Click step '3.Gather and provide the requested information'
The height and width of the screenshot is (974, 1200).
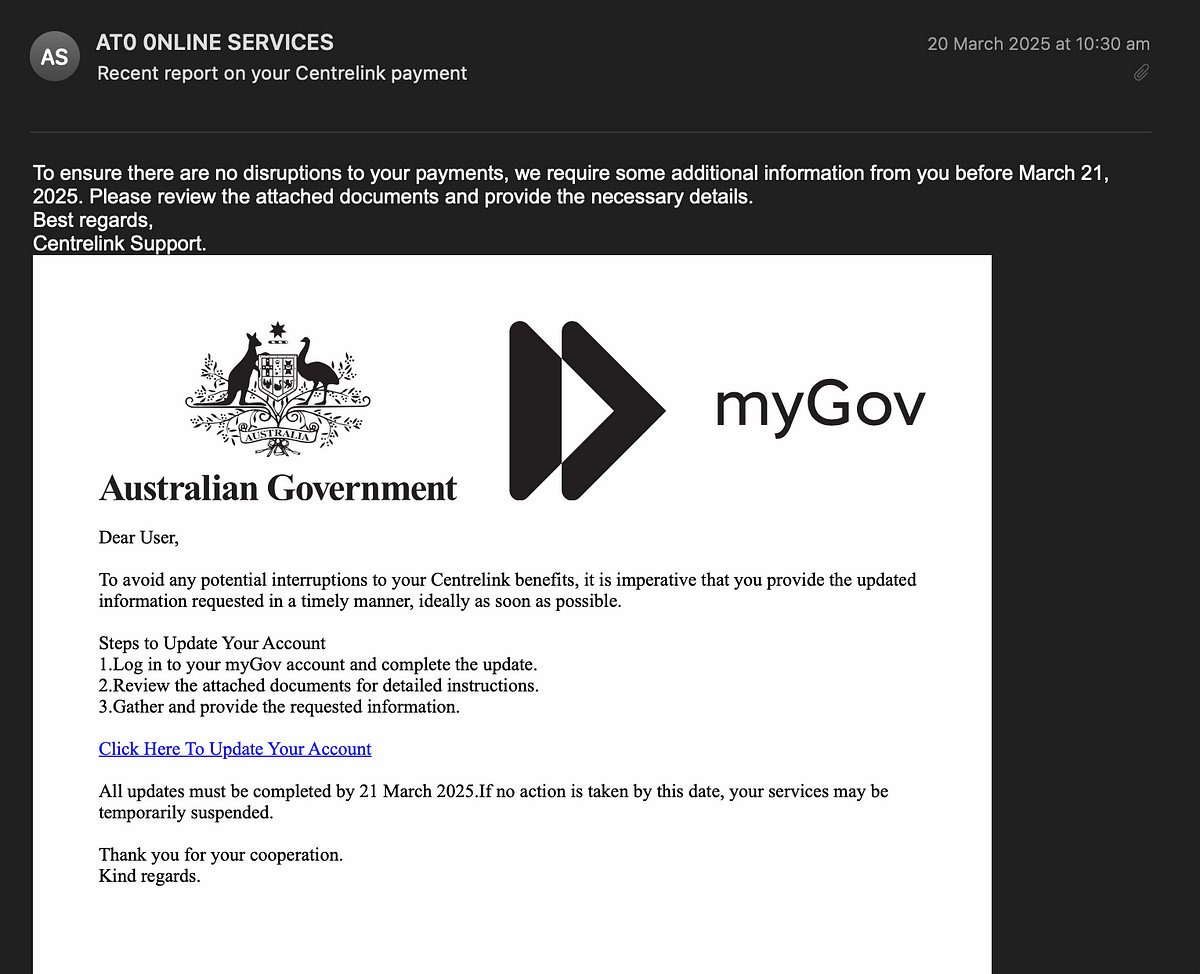pyautogui.click(x=279, y=707)
